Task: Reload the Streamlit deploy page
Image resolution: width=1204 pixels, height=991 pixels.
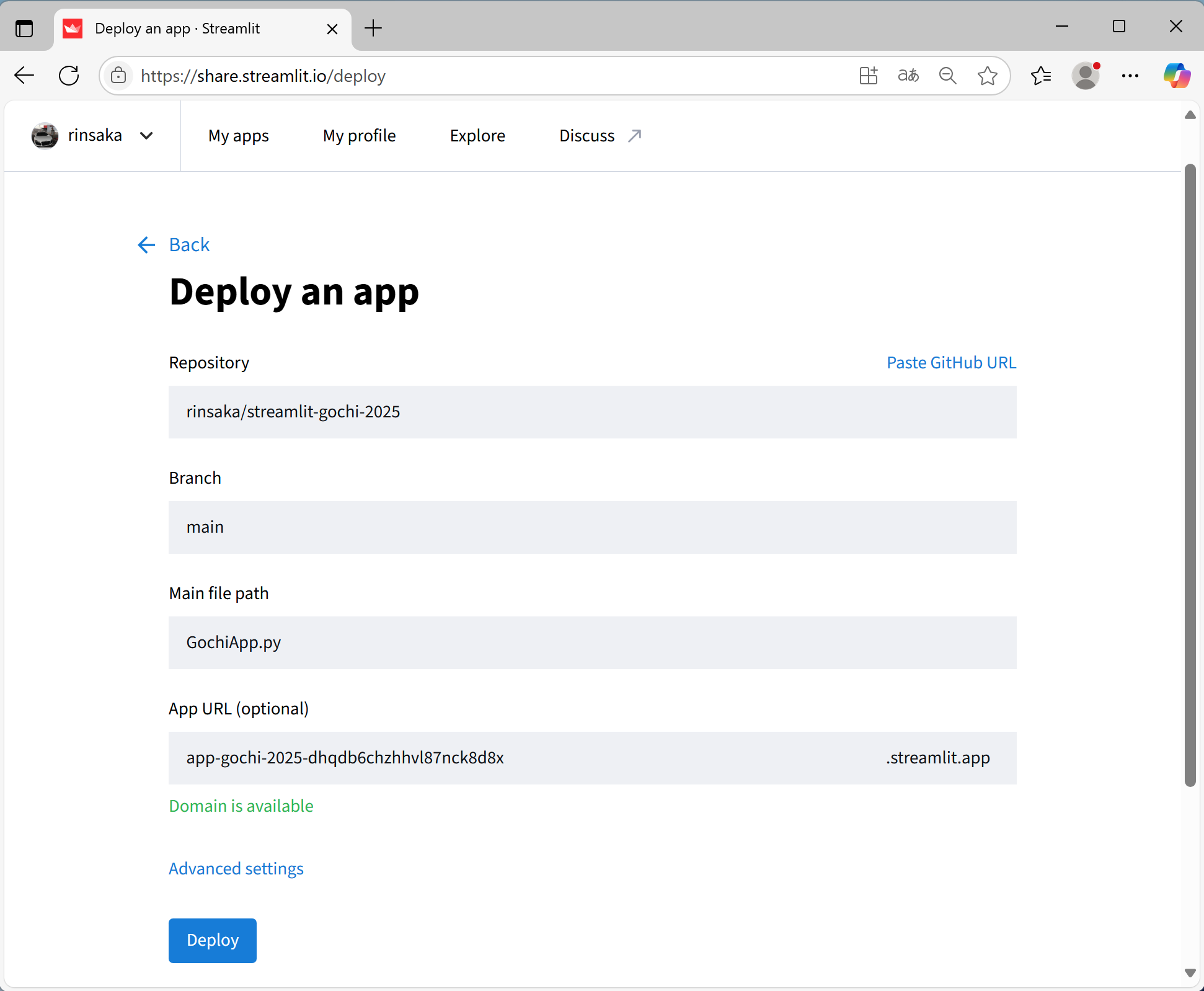Action: coord(69,76)
